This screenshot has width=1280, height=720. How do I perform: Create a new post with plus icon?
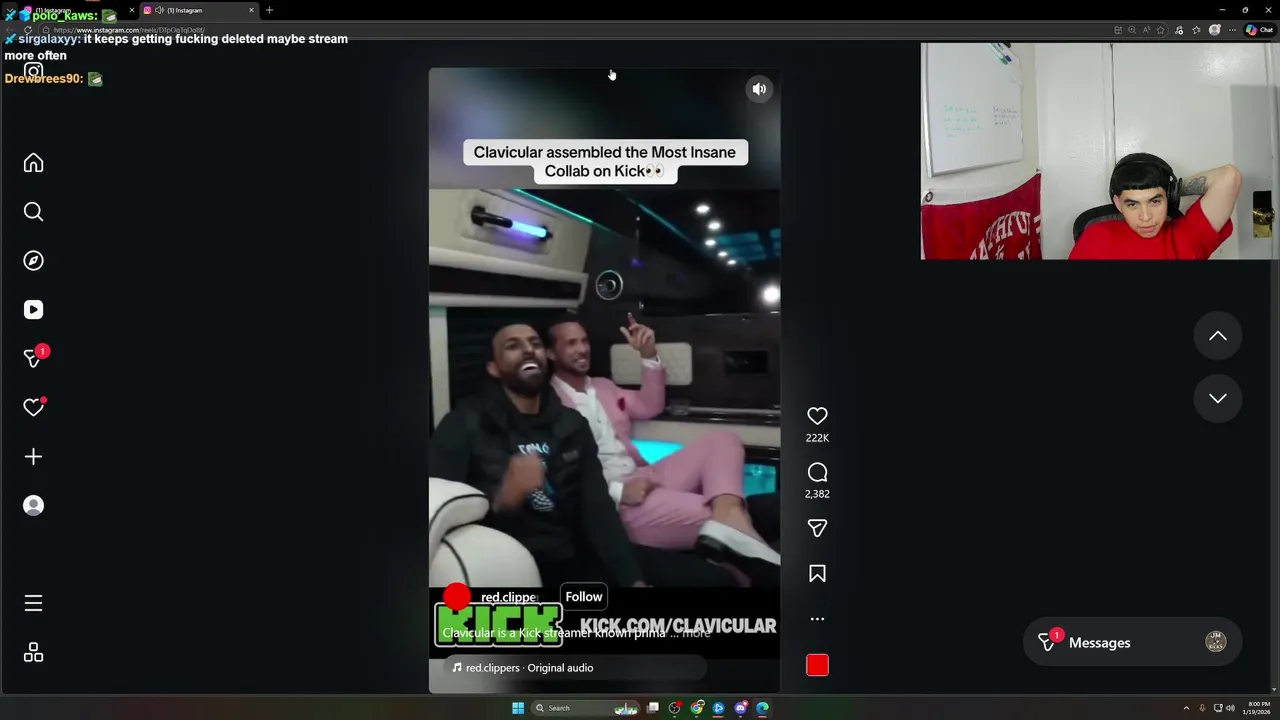[33, 457]
